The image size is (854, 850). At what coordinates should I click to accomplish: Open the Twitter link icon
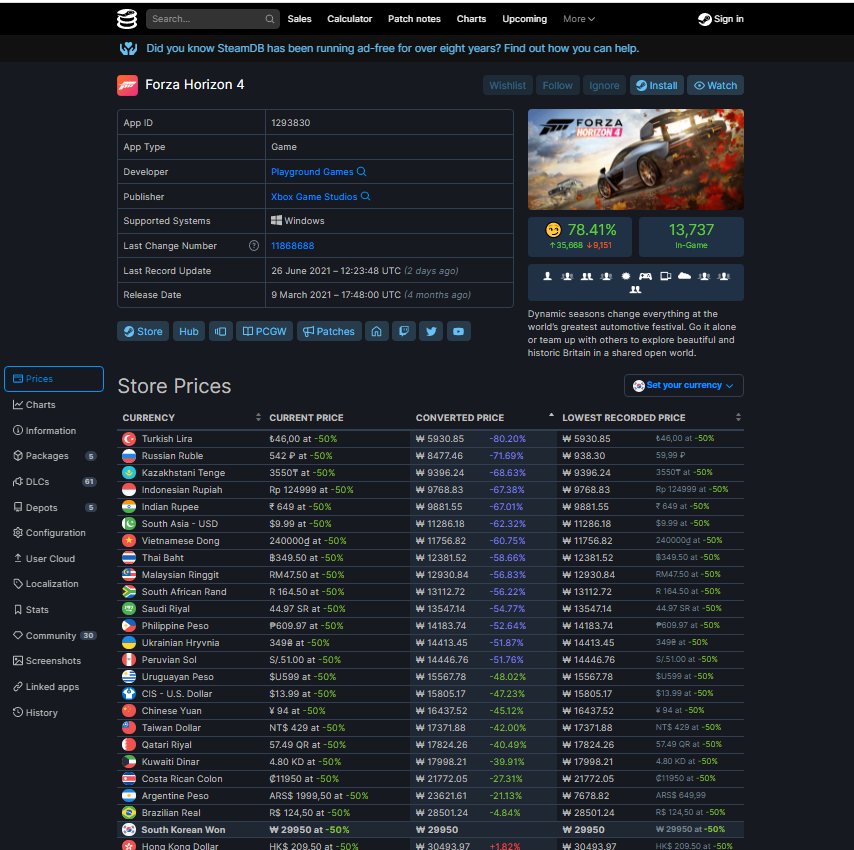431,331
